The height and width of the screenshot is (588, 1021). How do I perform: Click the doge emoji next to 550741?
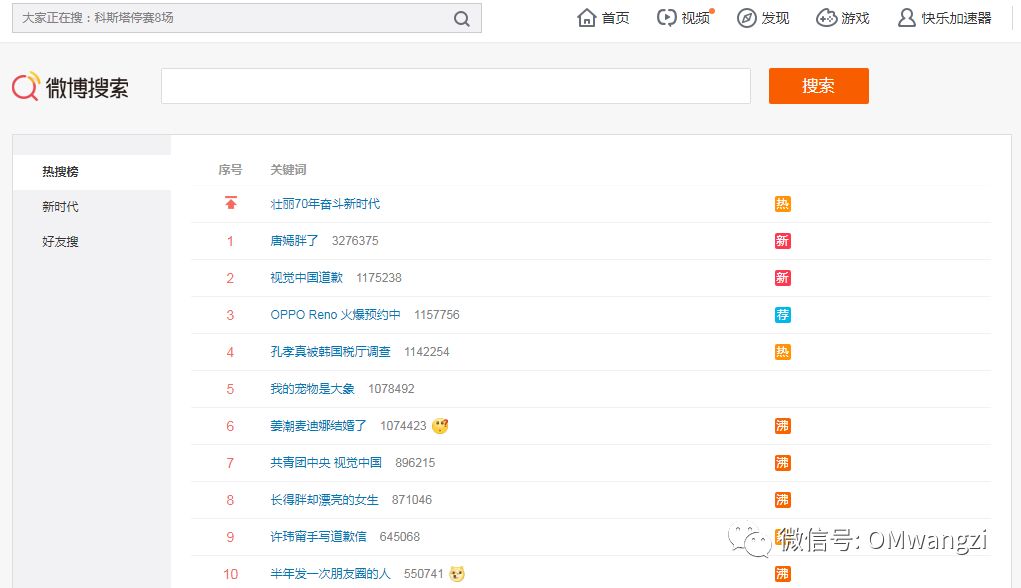click(457, 574)
